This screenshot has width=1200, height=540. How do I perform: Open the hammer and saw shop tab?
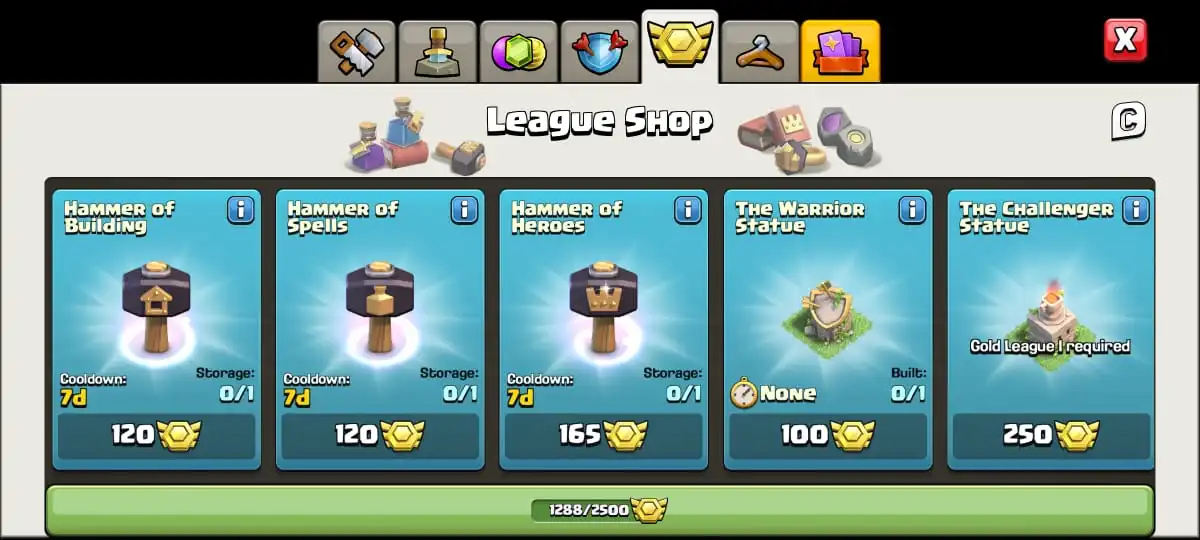click(x=357, y=51)
